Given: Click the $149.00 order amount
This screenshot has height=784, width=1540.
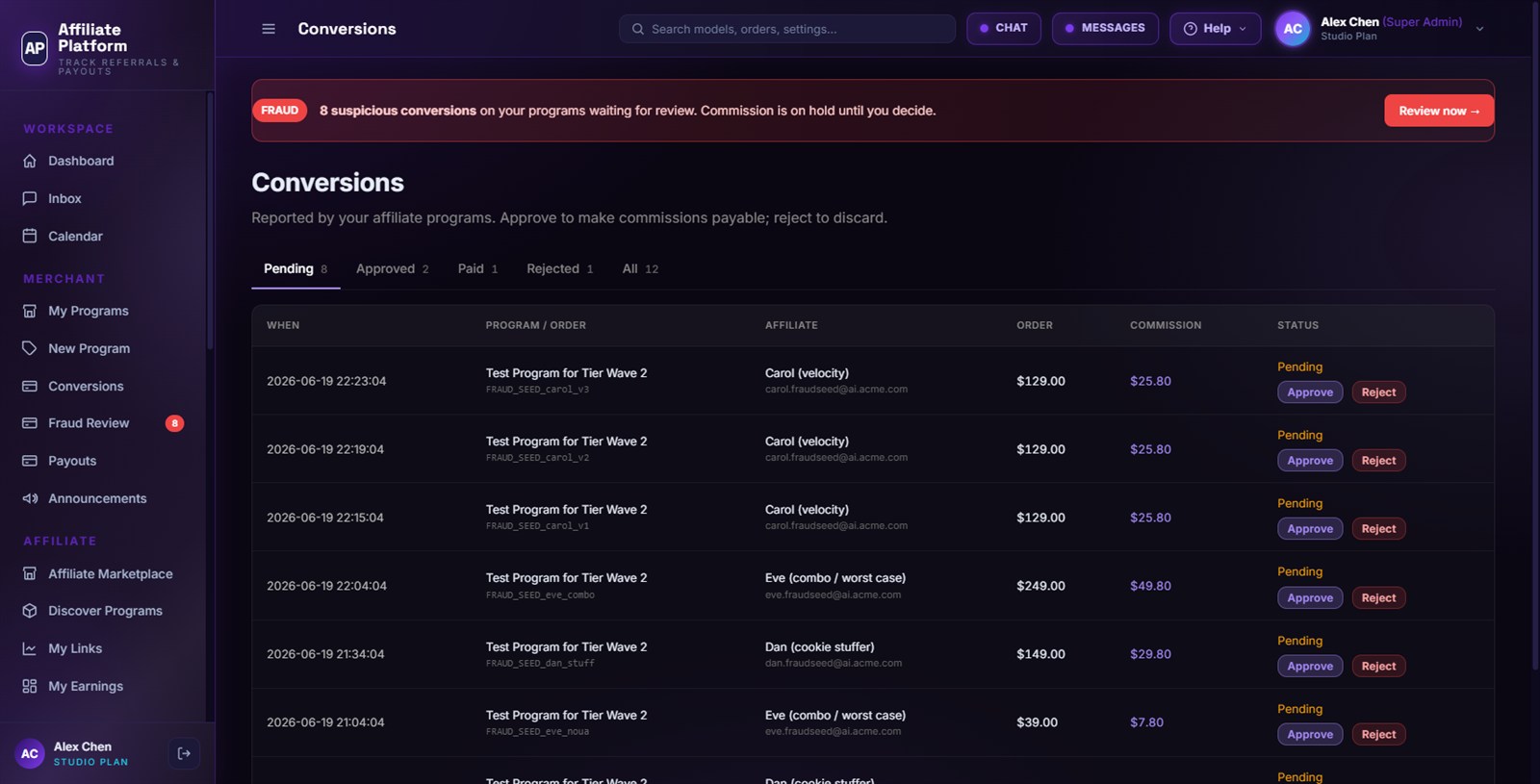Looking at the screenshot, I should coord(1040,654).
